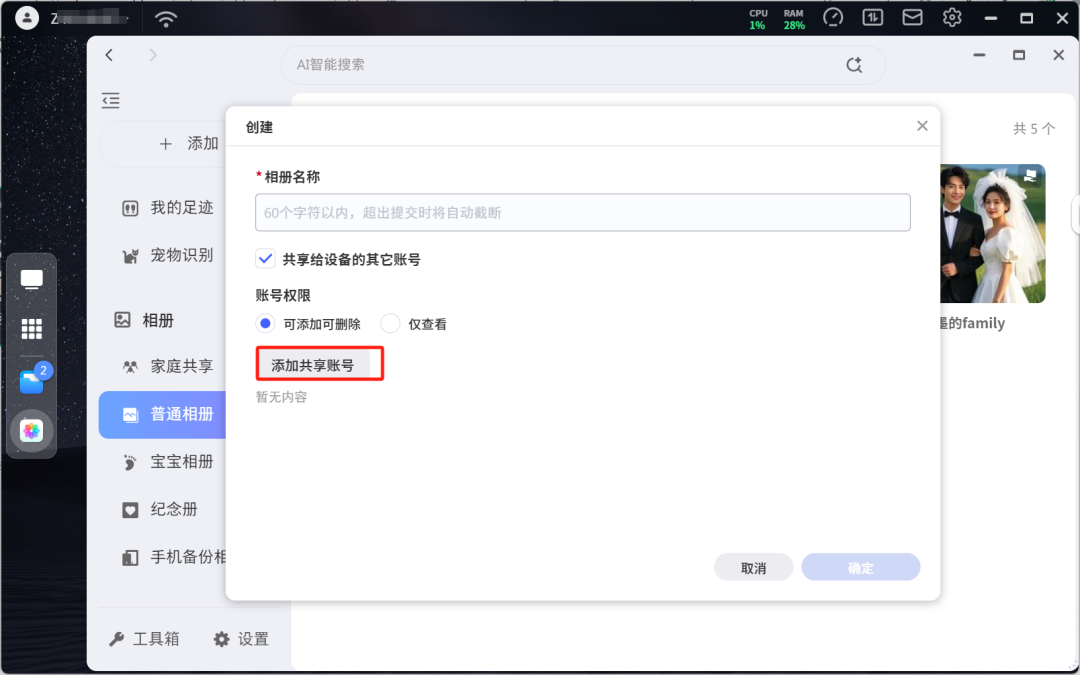Image resolution: width=1080 pixels, height=675 pixels.
Task: Open the app grid launcher in the dock
Action: (x=31, y=329)
